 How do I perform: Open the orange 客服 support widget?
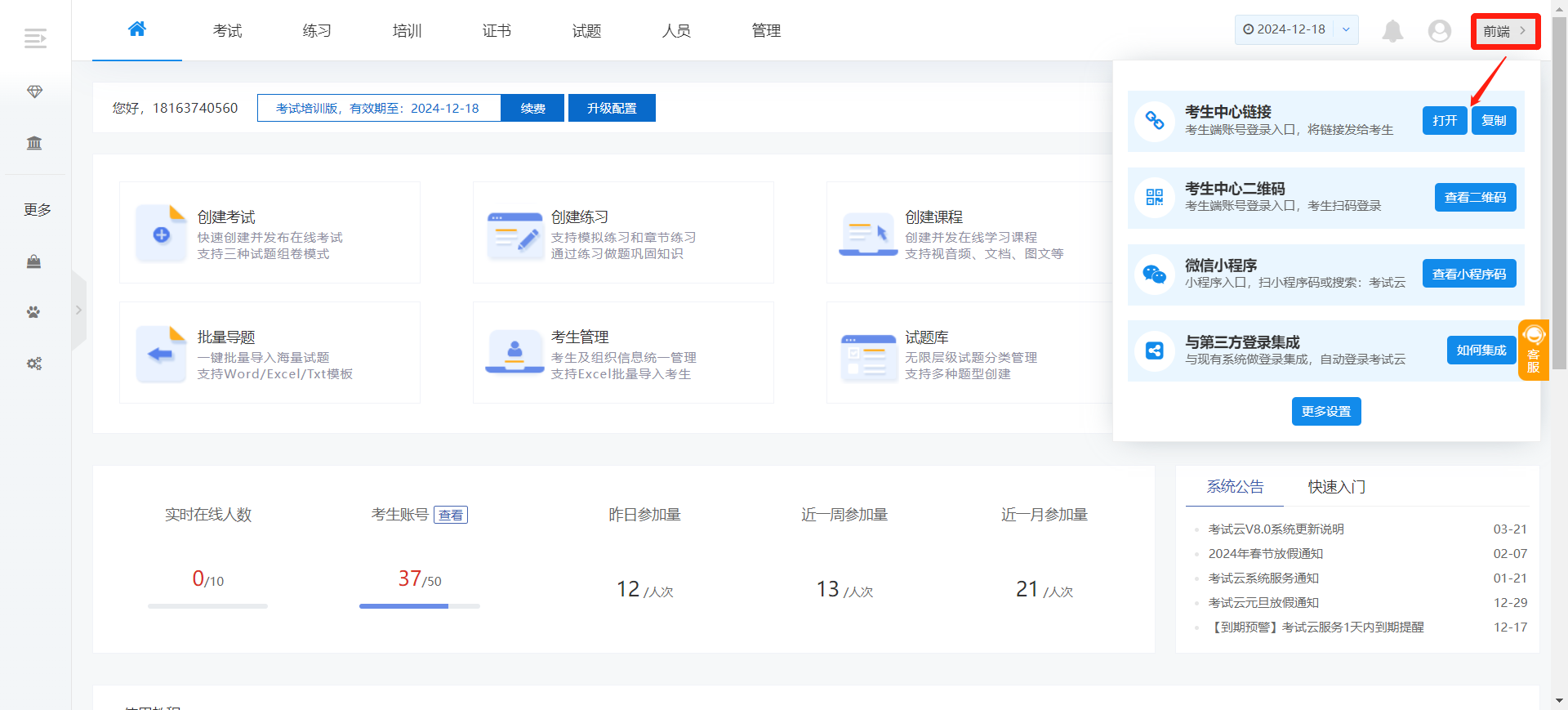(1533, 350)
